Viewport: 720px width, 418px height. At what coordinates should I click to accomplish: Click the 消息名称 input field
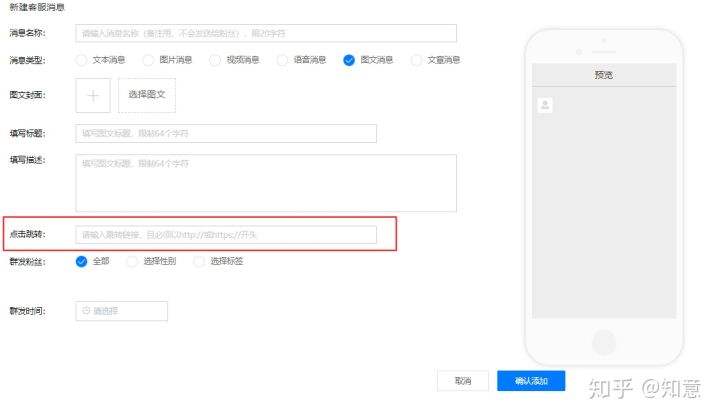(x=266, y=33)
